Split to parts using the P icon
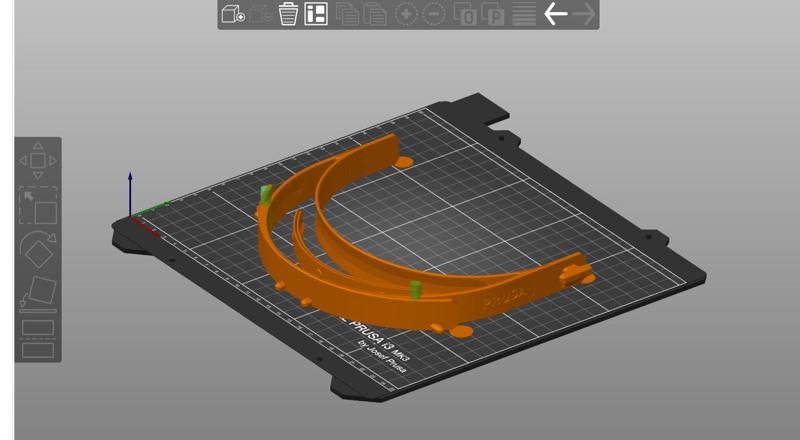Image resolution: width=800 pixels, height=440 pixels. 492,14
